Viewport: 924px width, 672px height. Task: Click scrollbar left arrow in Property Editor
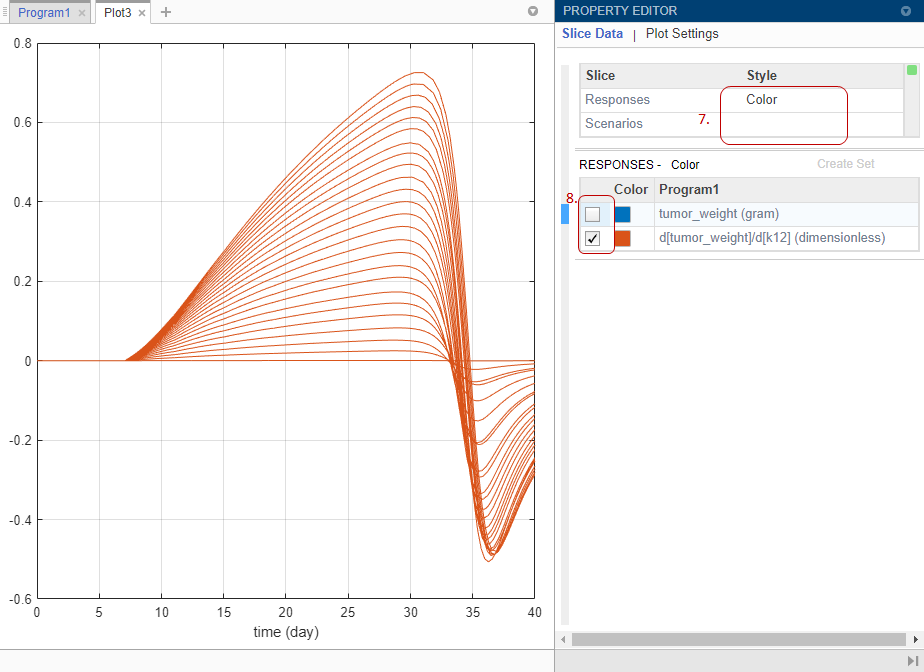pos(563,640)
